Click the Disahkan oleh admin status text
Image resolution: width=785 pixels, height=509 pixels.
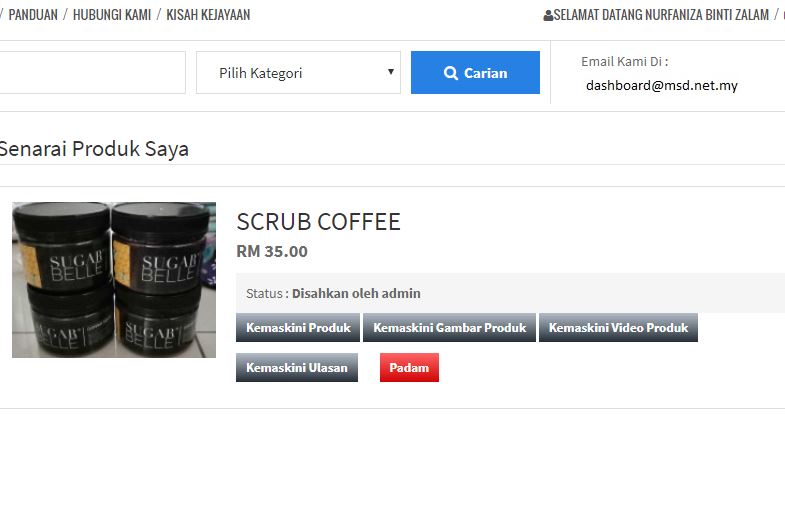tap(356, 293)
